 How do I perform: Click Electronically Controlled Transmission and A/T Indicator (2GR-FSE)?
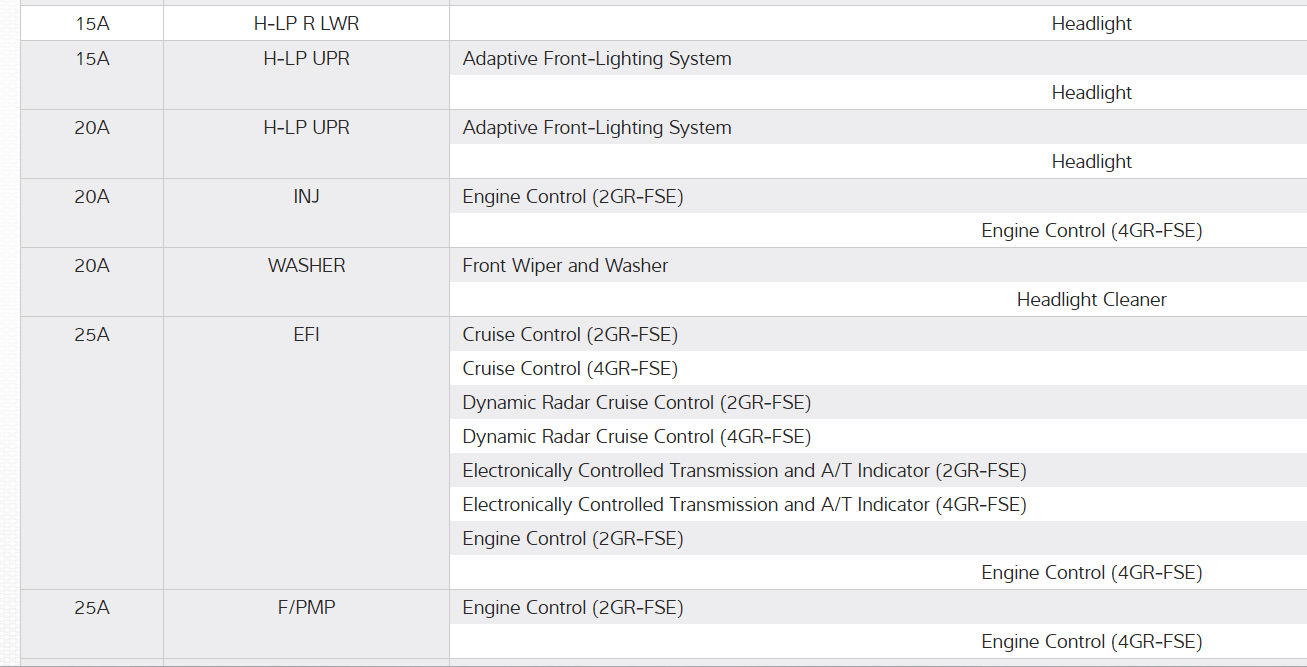click(744, 471)
